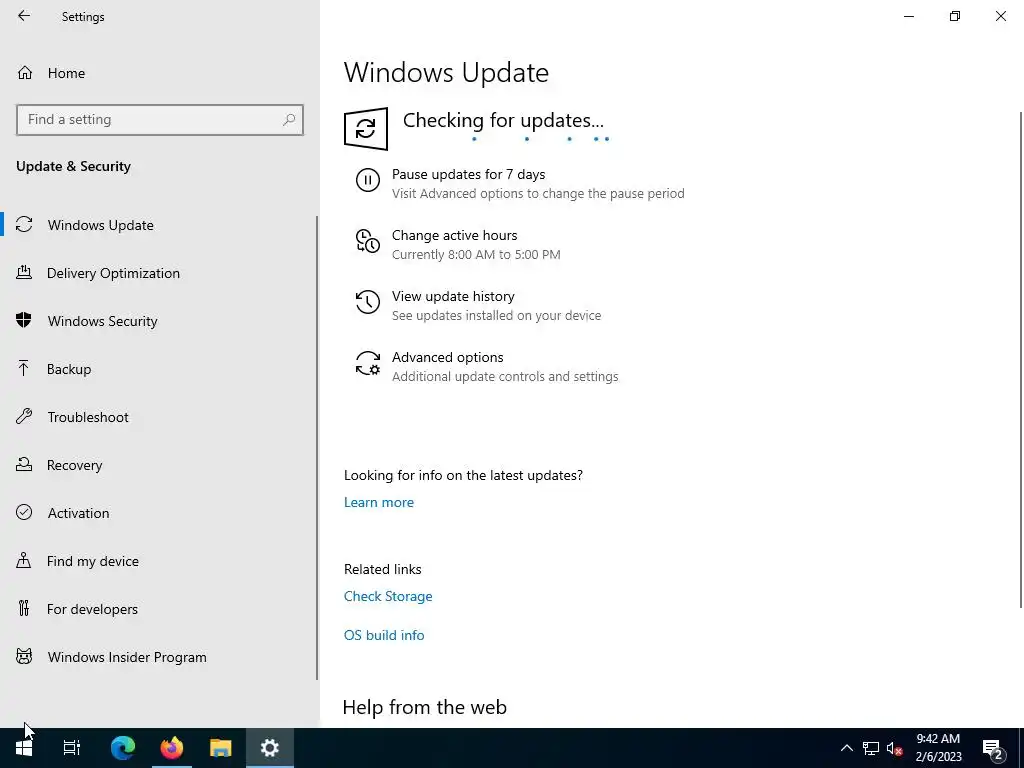Screen dimensions: 1024x768
Task: Click the Checking for updates status text
Action: point(503,120)
